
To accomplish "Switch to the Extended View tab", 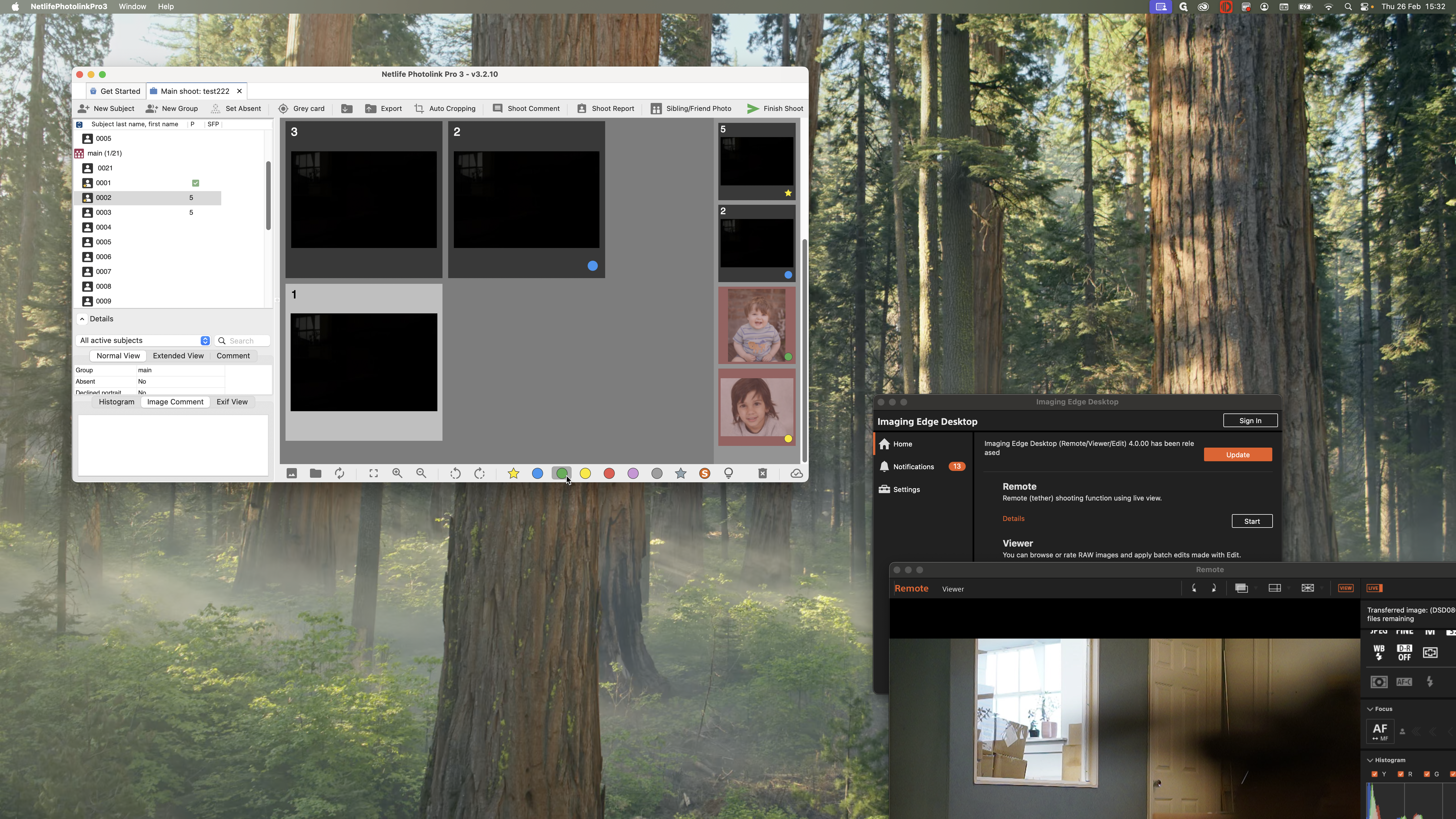I will pyautogui.click(x=178, y=356).
